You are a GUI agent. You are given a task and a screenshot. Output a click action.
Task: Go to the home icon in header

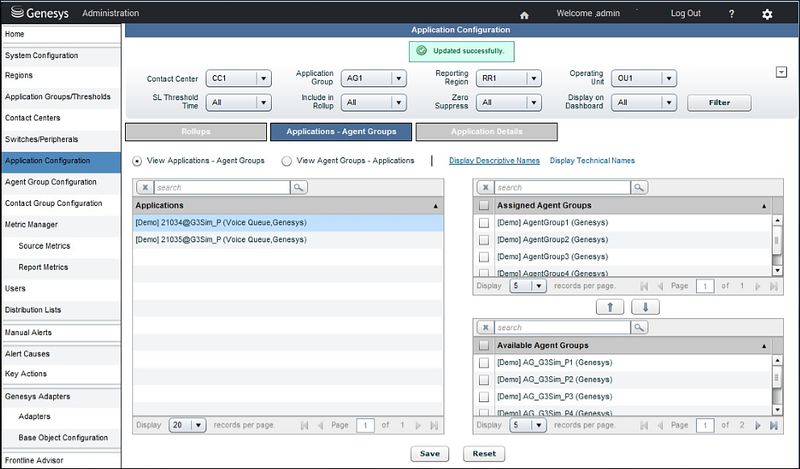click(524, 15)
